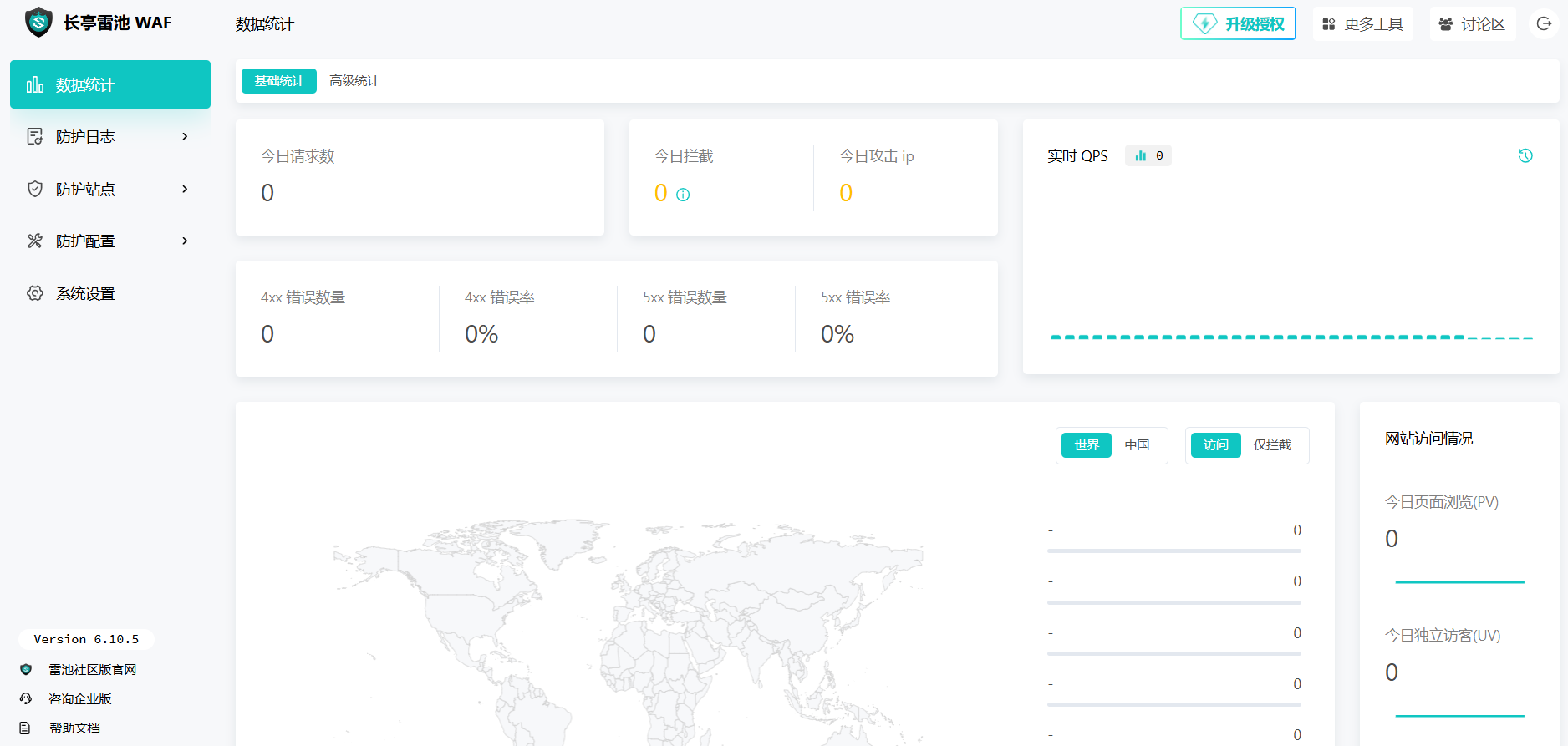This screenshot has width=1568, height=746.
Task: Open 帮助文档 help documentation
Action: [x=74, y=728]
